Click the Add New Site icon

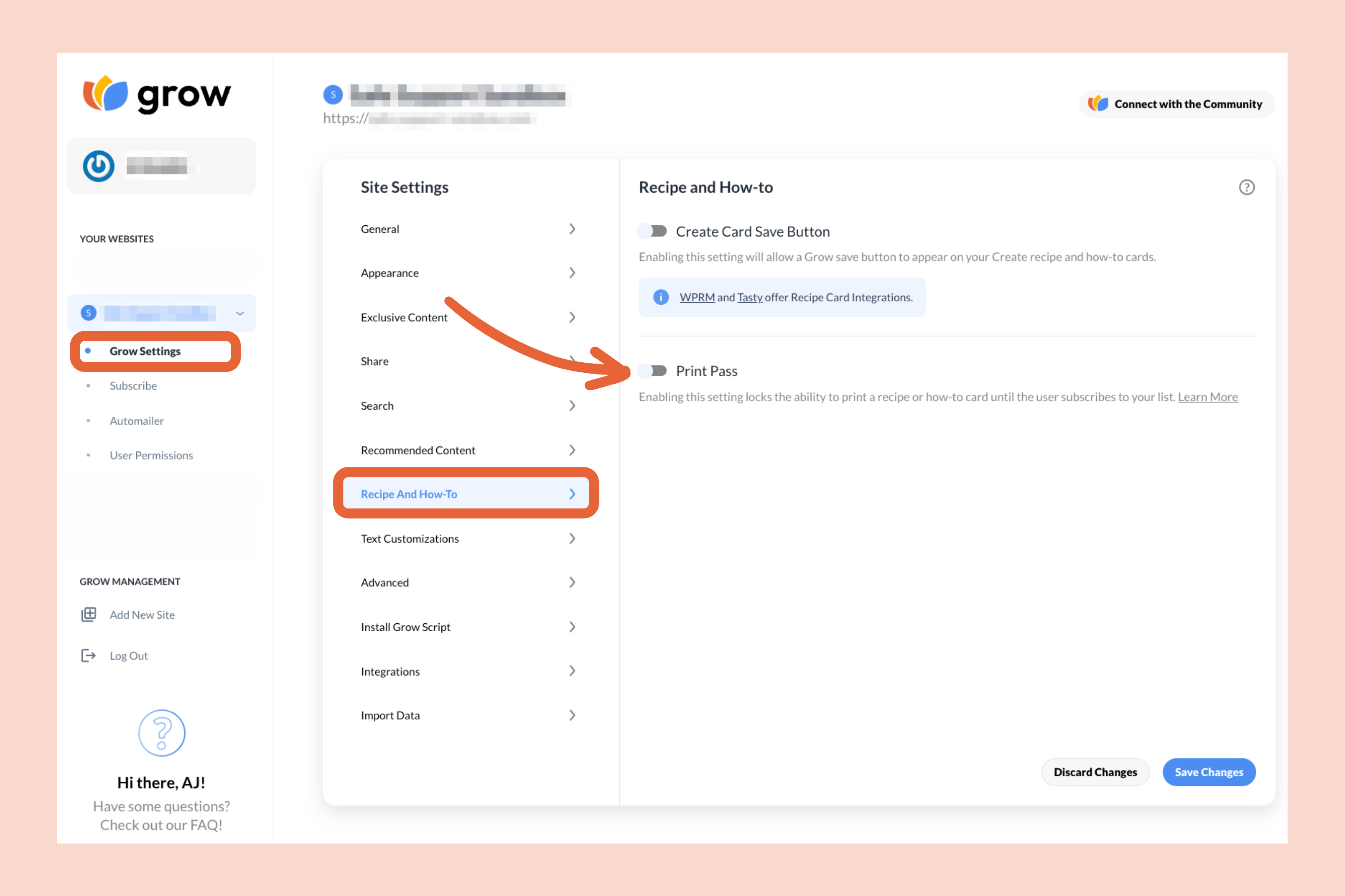pos(89,614)
